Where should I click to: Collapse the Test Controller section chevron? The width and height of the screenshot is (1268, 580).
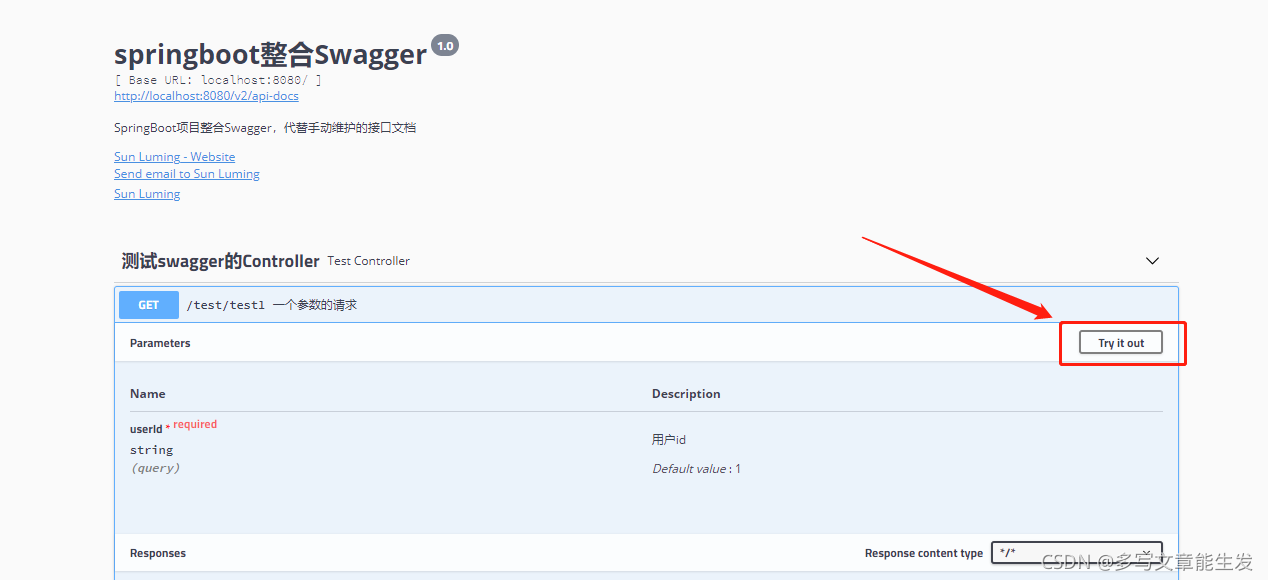coord(1152,261)
